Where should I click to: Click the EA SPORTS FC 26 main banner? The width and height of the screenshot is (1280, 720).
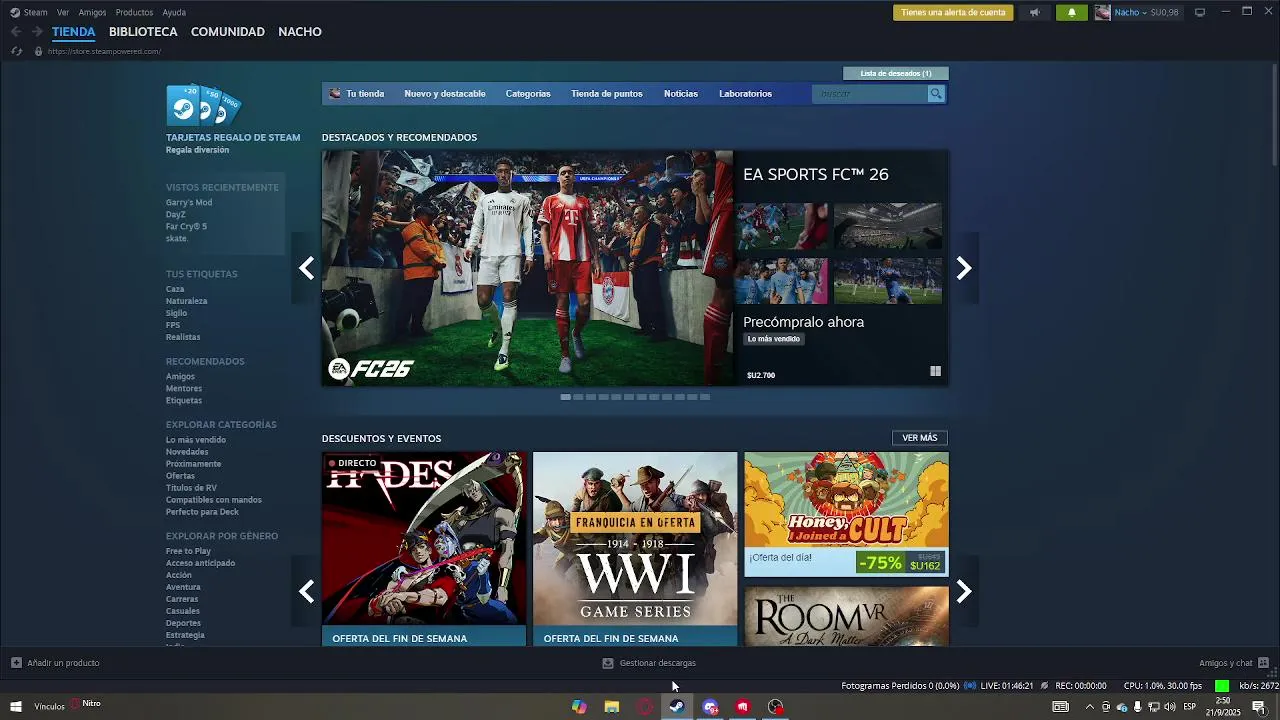coord(527,268)
